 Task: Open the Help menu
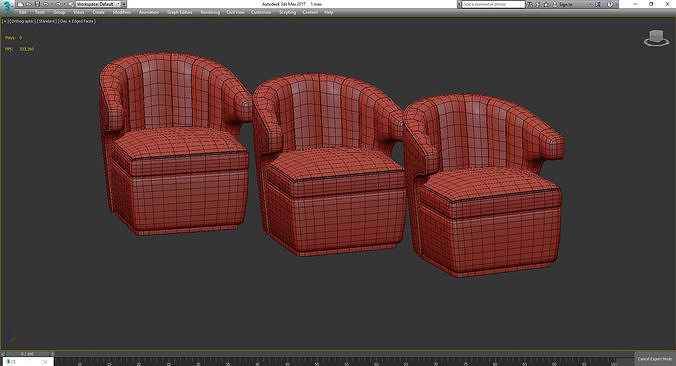pyautogui.click(x=329, y=13)
